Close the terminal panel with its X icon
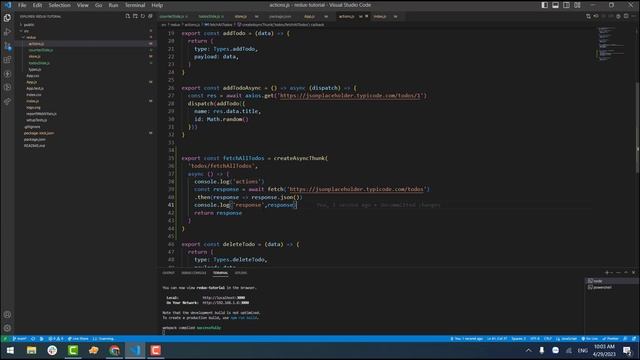Image resolution: width=640 pixels, height=360 pixels. 633,272
